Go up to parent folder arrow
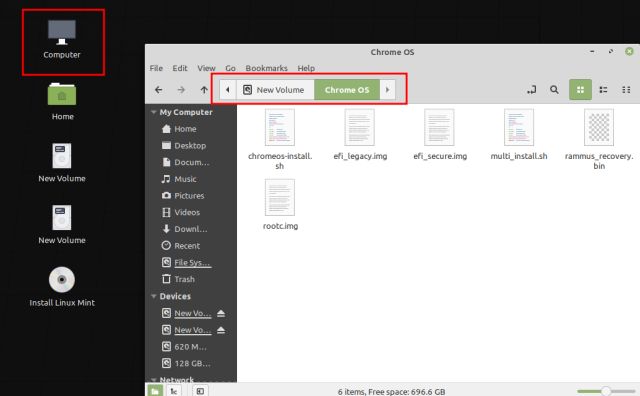Viewport: 640px width, 396px height. pyautogui.click(x=204, y=90)
